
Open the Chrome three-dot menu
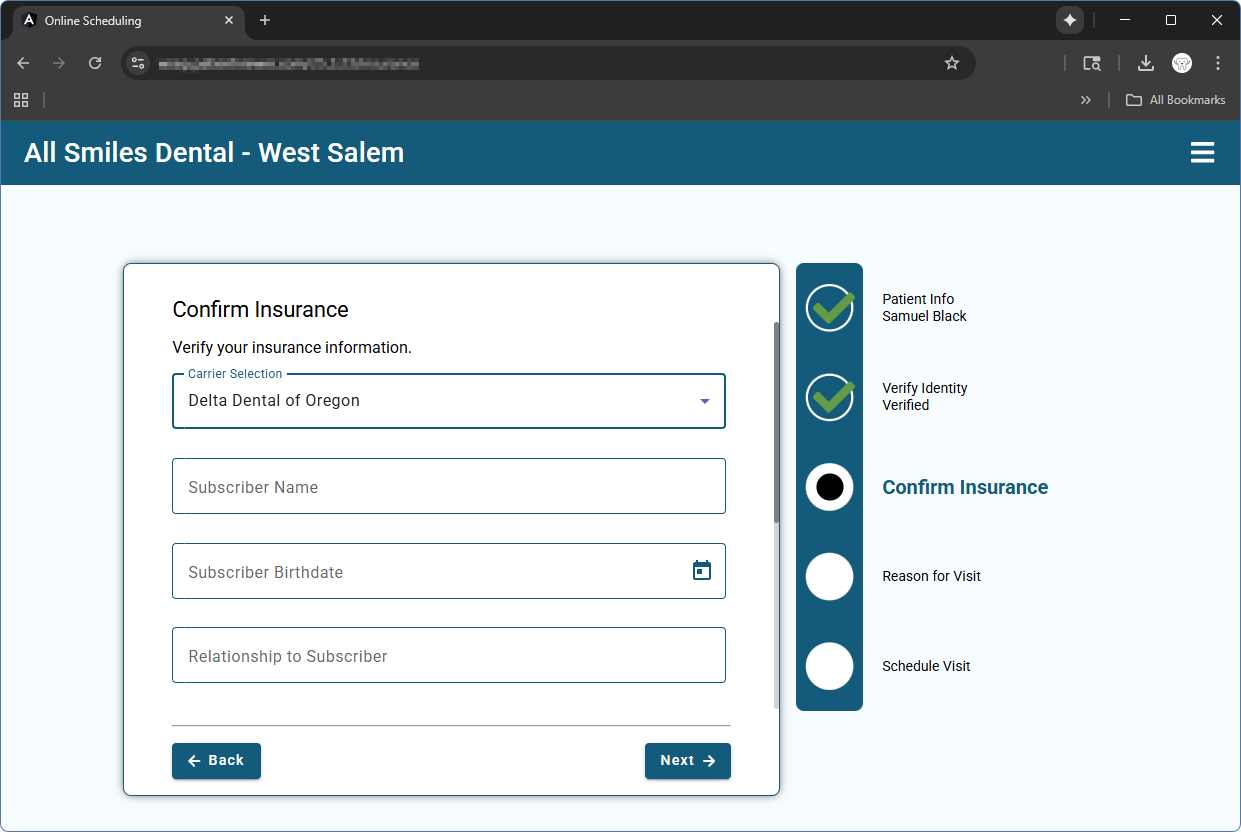pyautogui.click(x=1217, y=63)
